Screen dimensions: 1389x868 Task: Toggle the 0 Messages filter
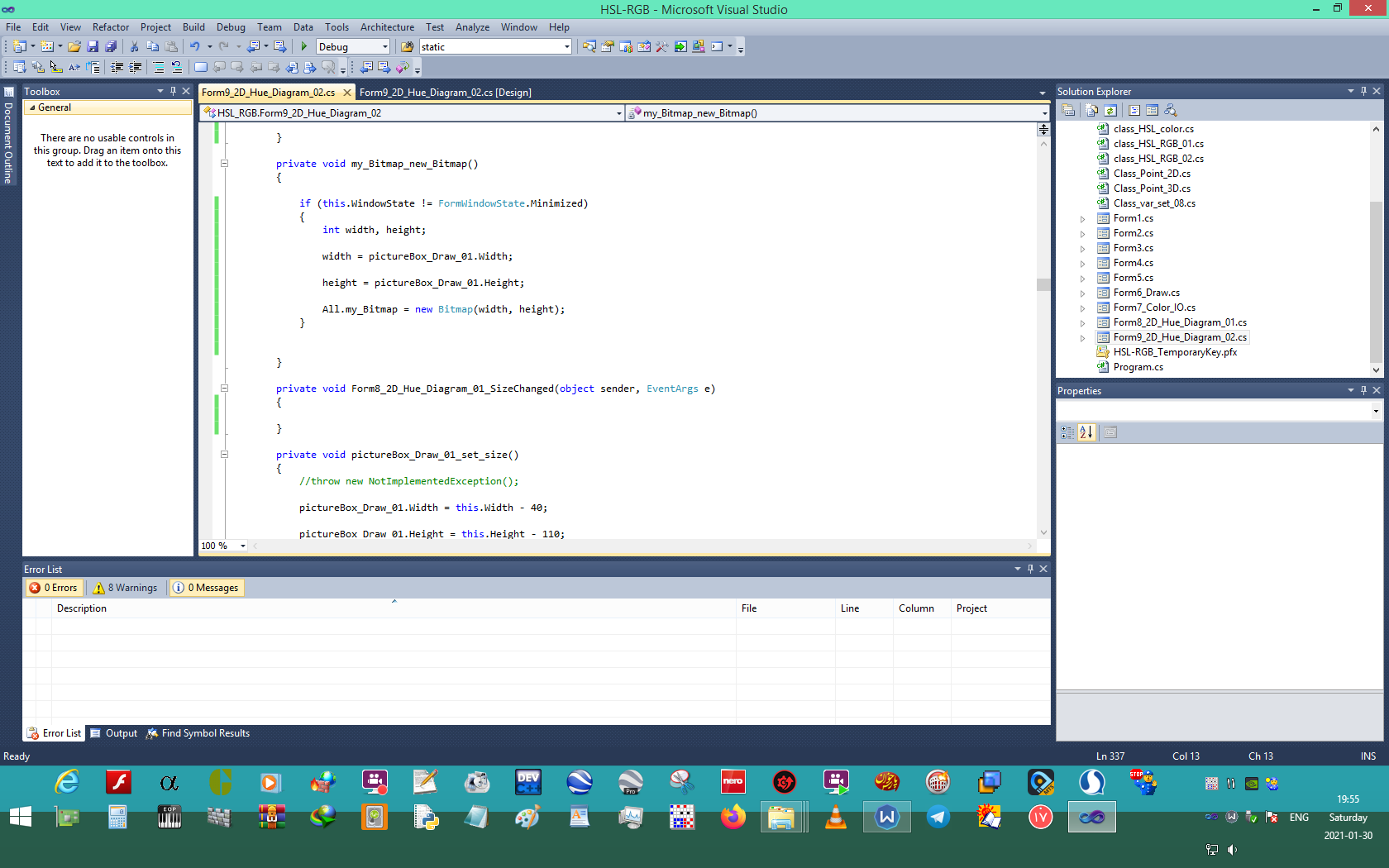click(205, 588)
